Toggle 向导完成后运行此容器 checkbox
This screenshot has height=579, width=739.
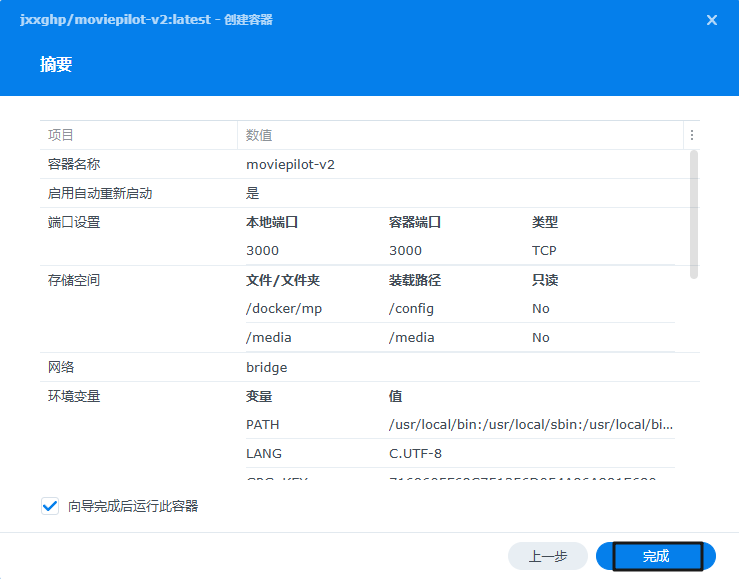point(50,506)
